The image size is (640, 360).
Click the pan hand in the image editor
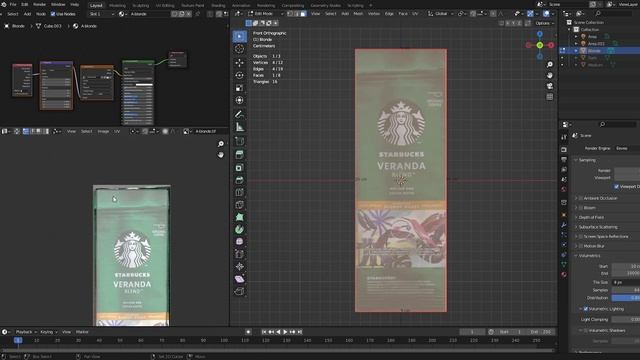click(221, 155)
